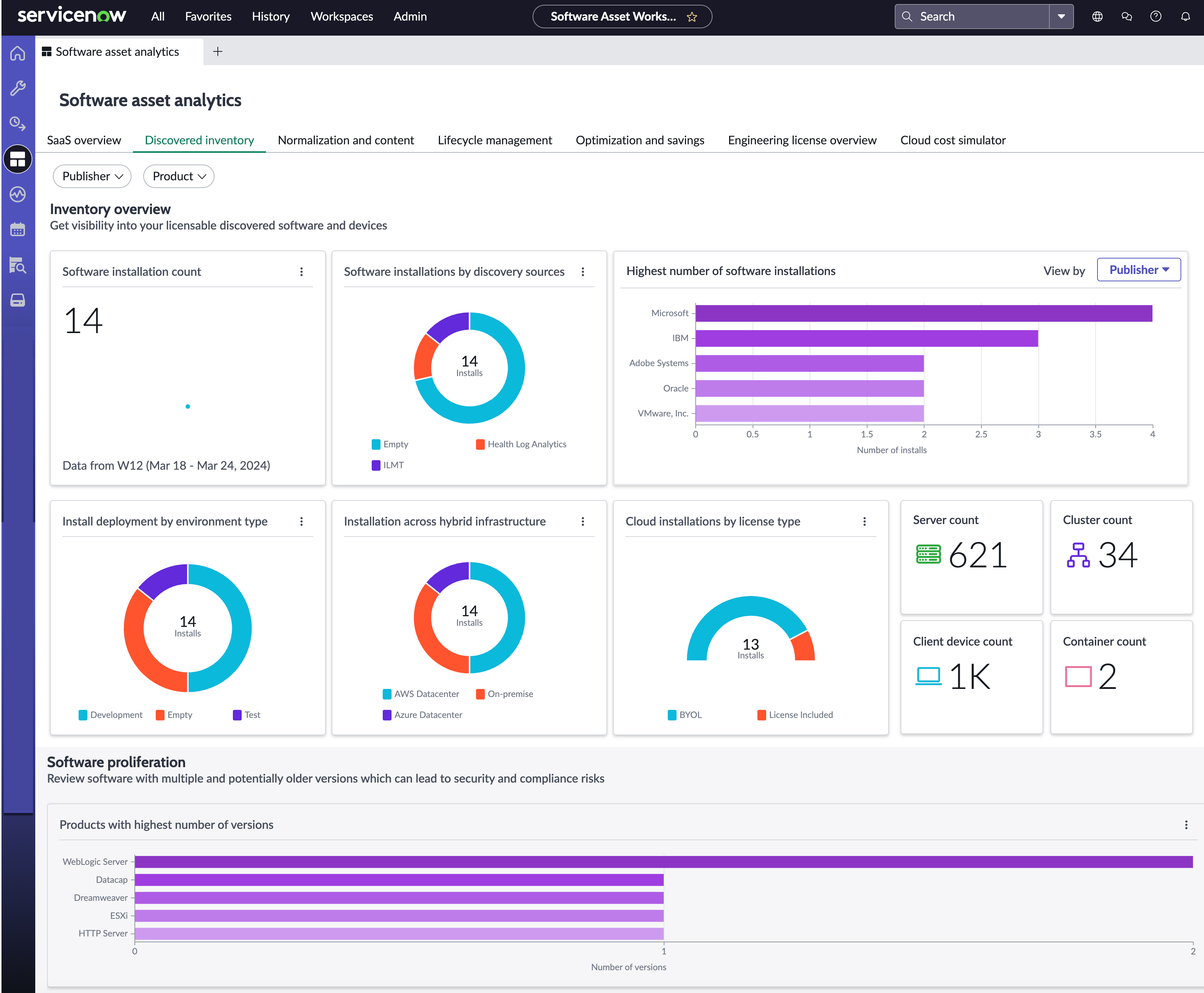This screenshot has height=993, width=1204.
Task: Click the IBM bar in installations chart
Action: coord(866,339)
